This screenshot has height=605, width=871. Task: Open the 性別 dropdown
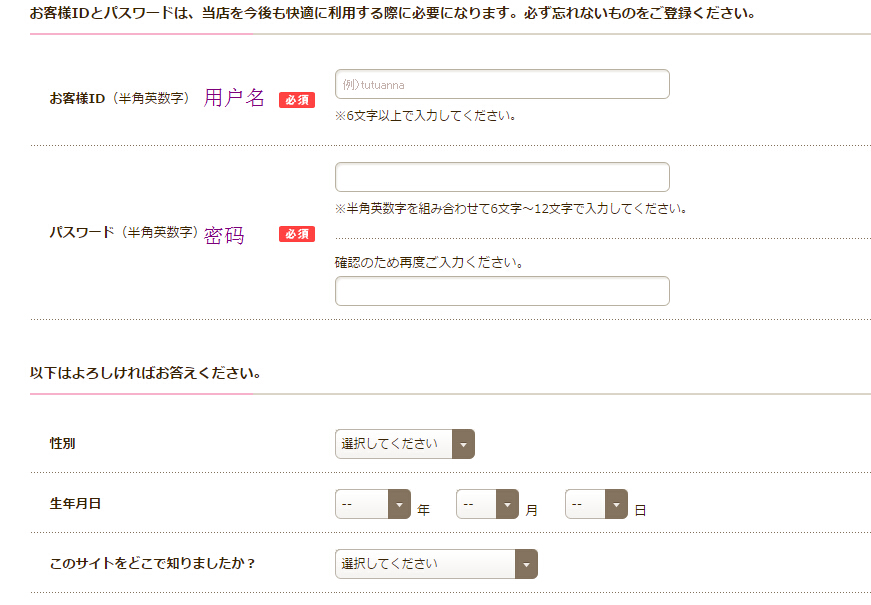point(404,444)
